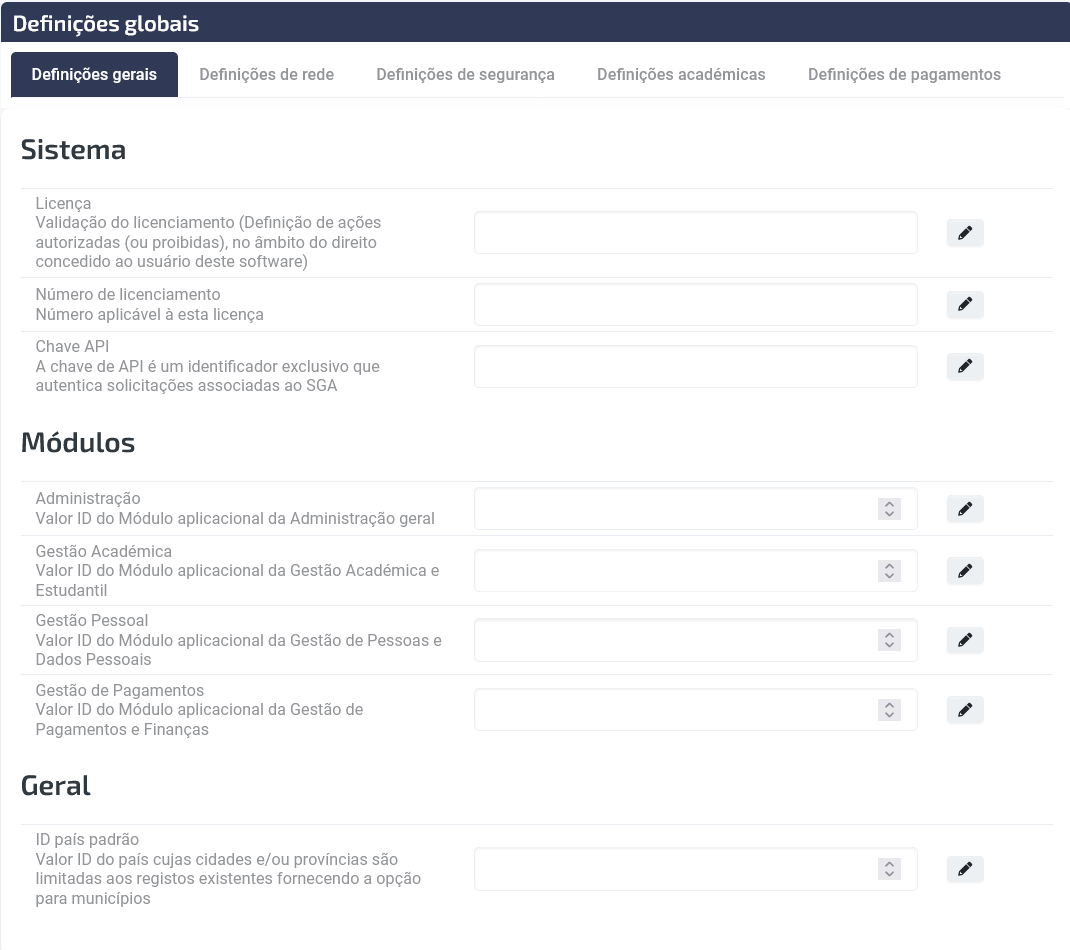This screenshot has height=950, width=1070.
Task: Click the Administração number field
Action: [x=695, y=508]
